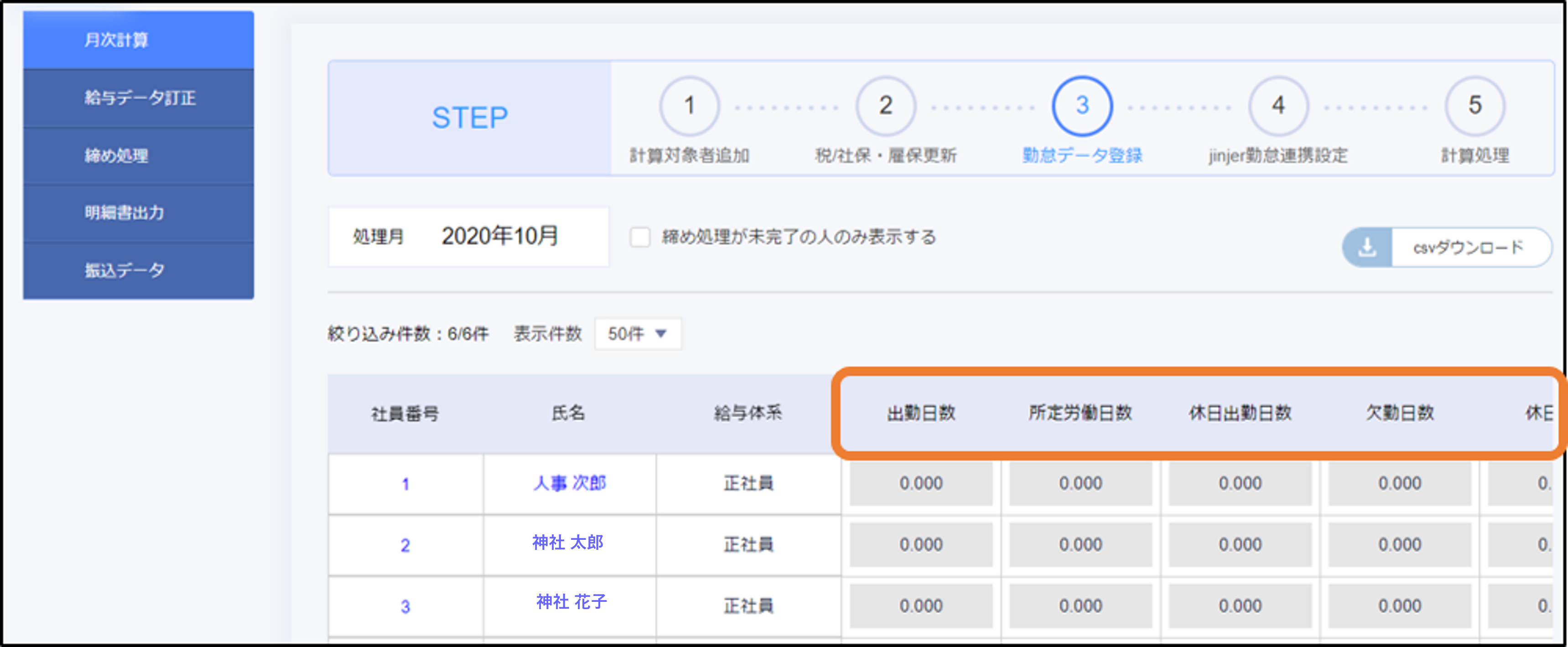1568x647 pixels.
Task: Click 欠勤日数 field for 神社 花子
Action: (x=1399, y=606)
